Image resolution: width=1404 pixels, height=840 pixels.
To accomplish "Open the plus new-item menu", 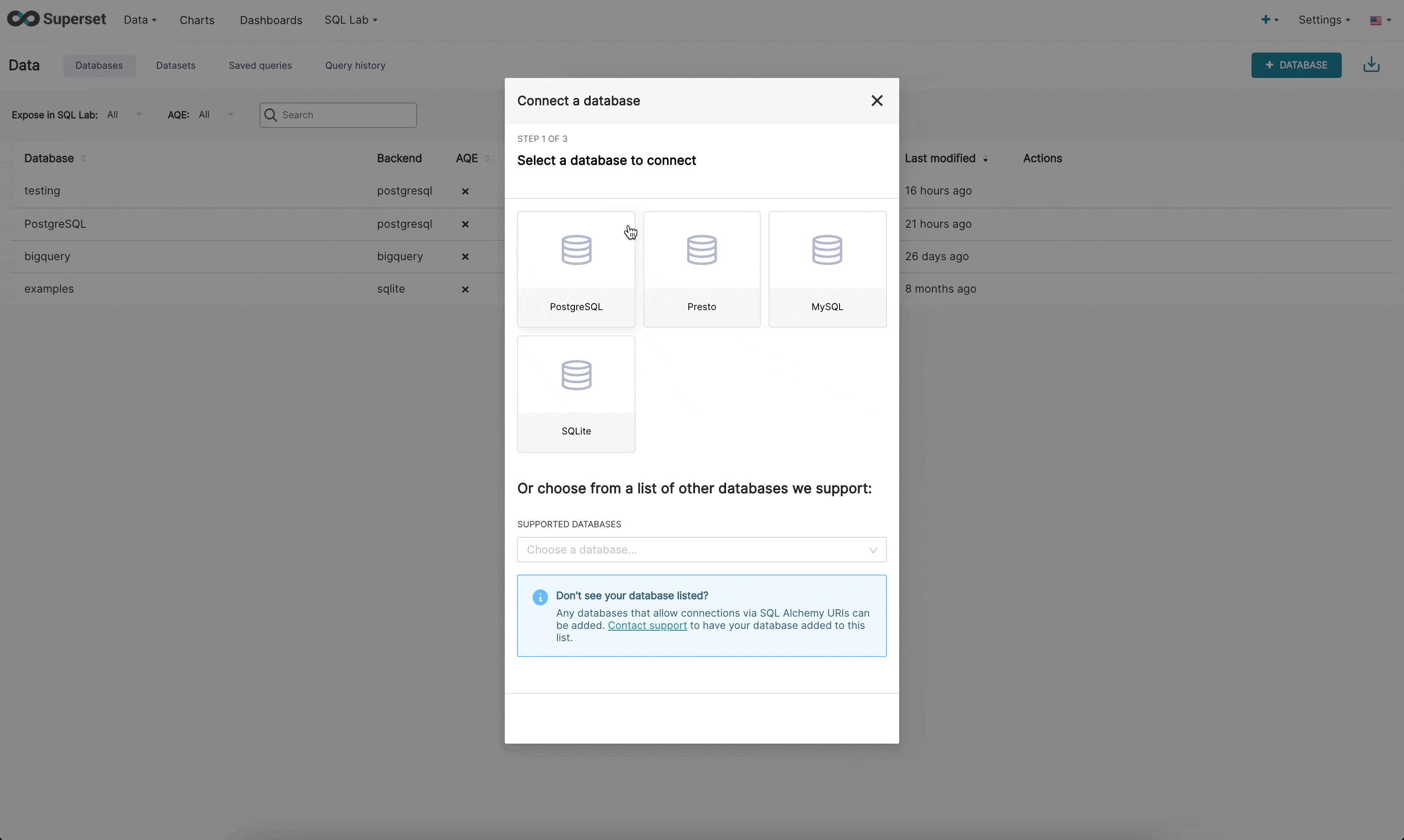I will 1269,20.
